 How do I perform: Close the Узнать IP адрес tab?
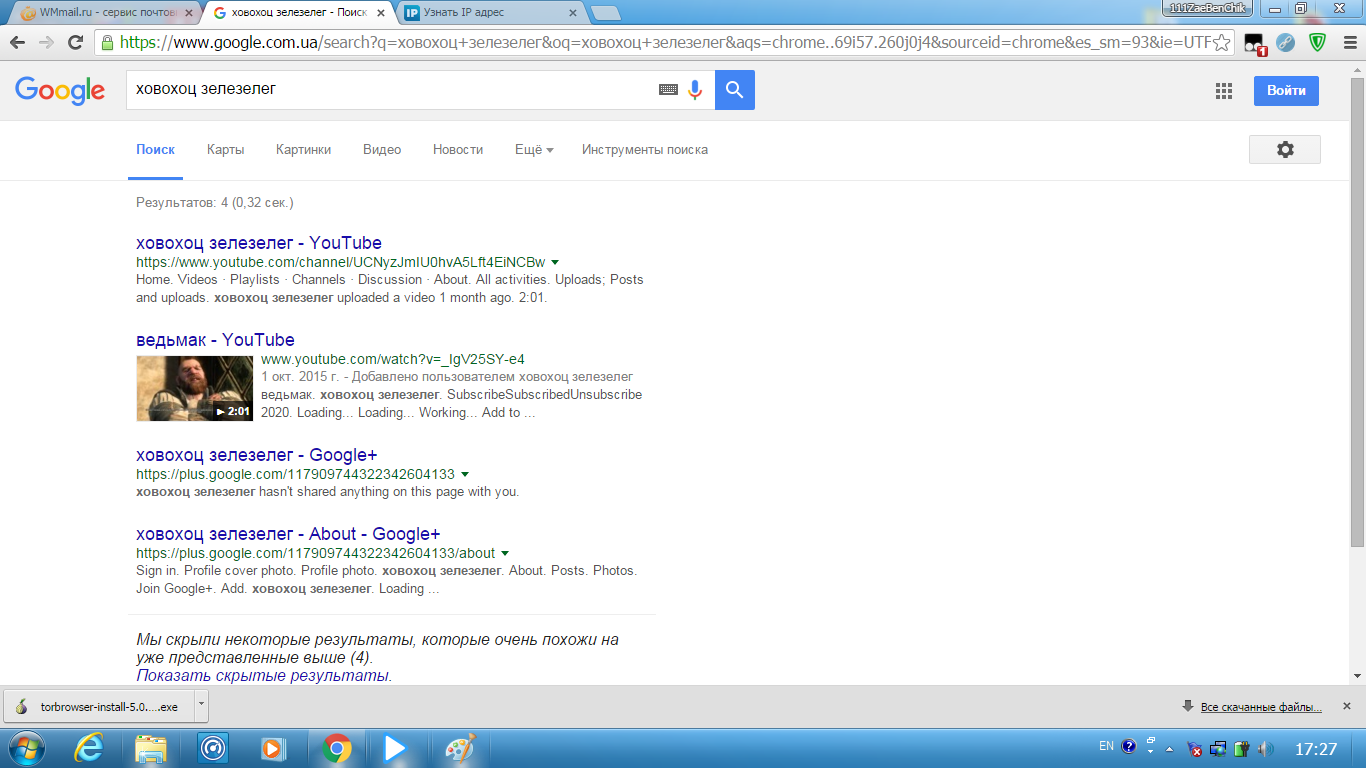573,13
